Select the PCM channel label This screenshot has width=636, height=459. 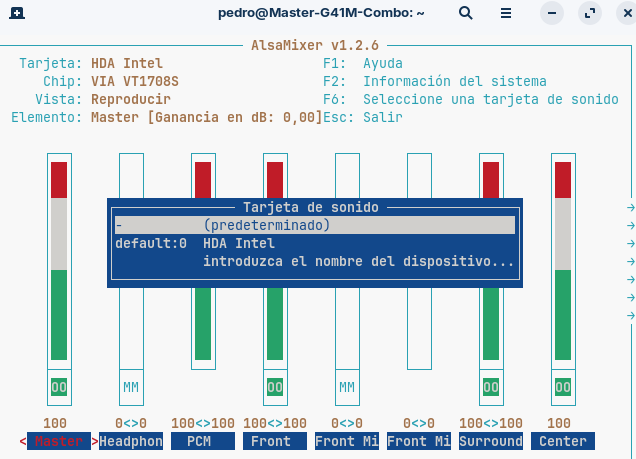tap(203, 441)
